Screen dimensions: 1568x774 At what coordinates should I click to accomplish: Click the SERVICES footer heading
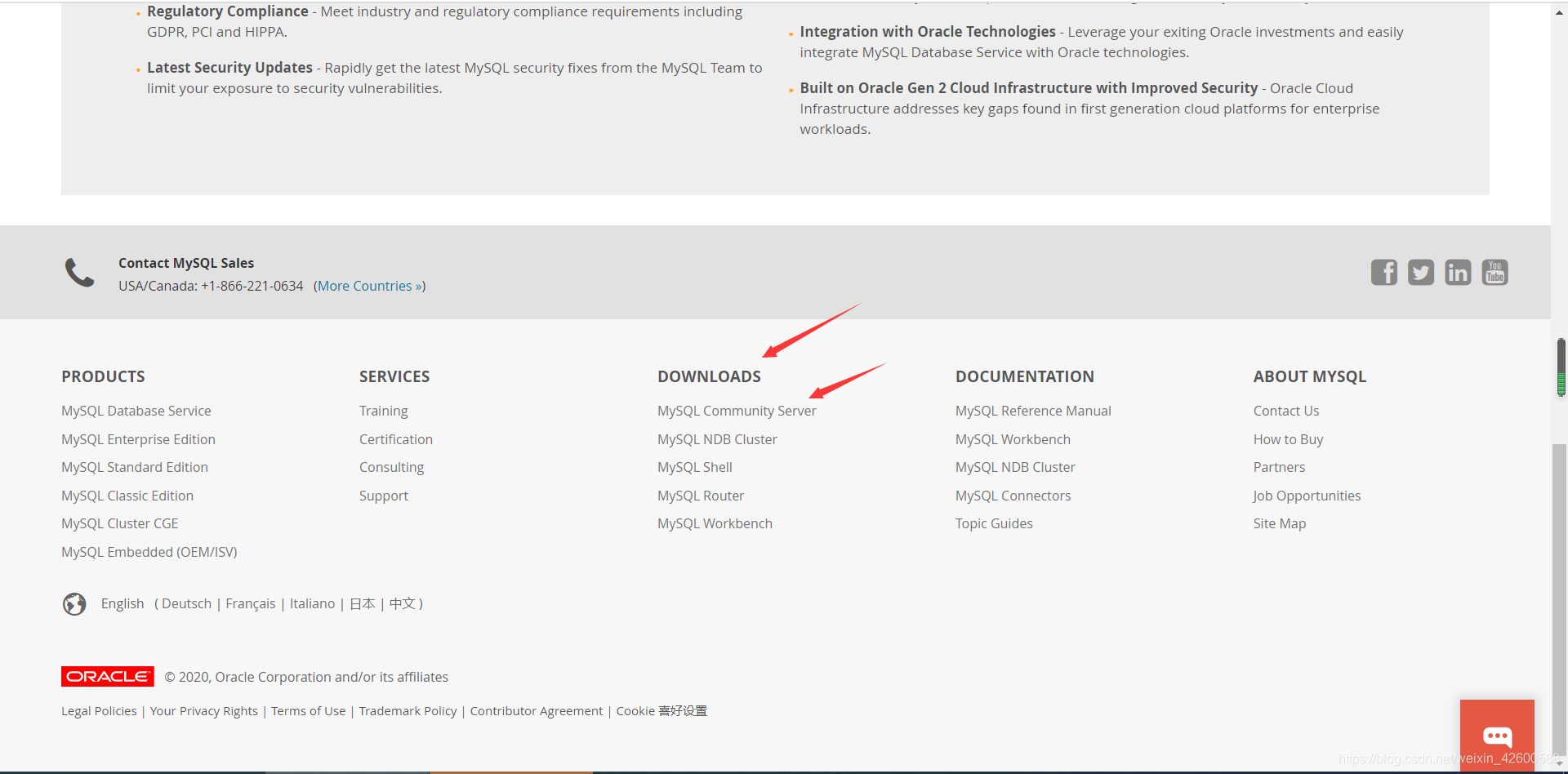[394, 376]
